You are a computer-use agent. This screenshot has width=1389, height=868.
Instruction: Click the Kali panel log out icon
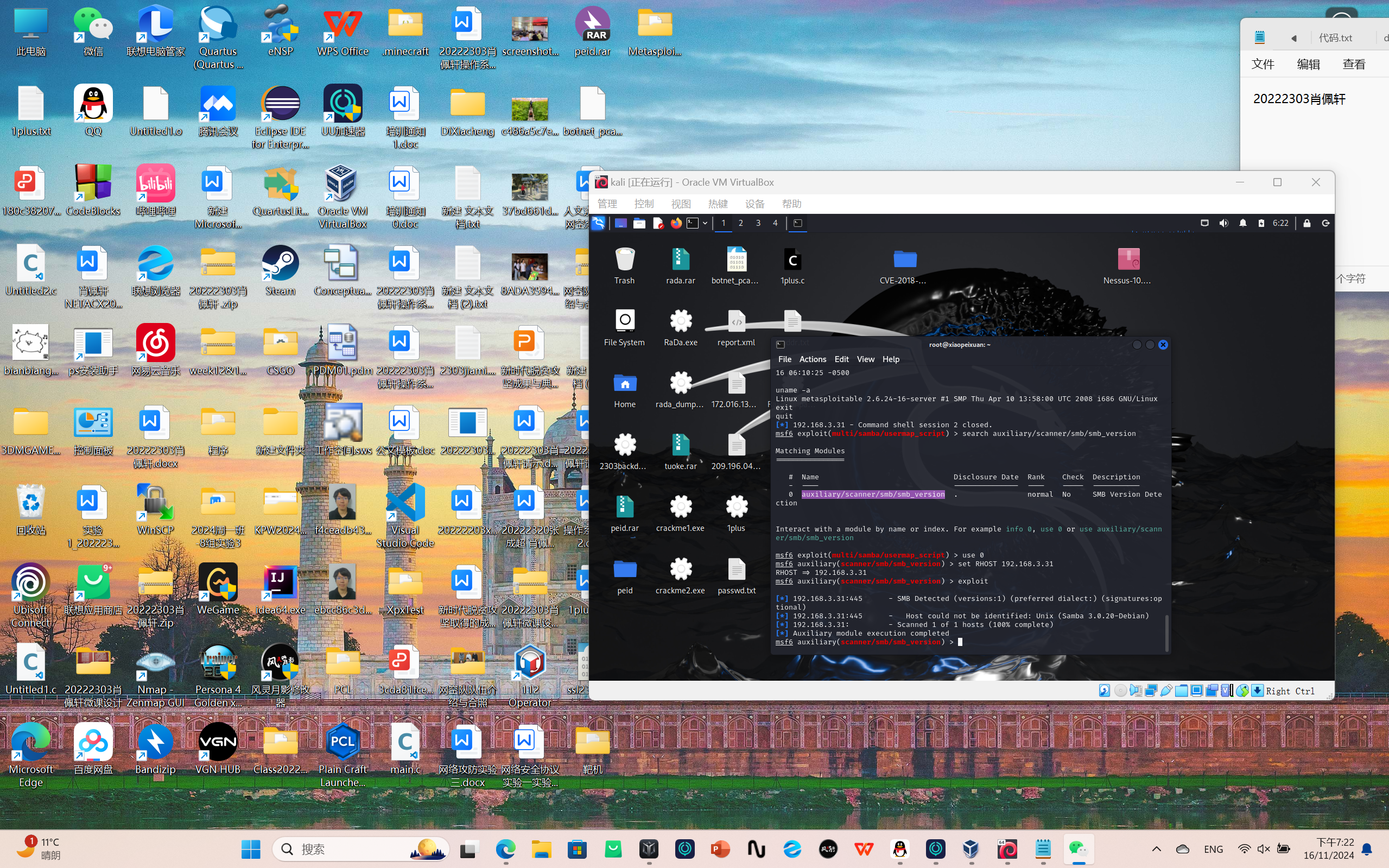1325,223
